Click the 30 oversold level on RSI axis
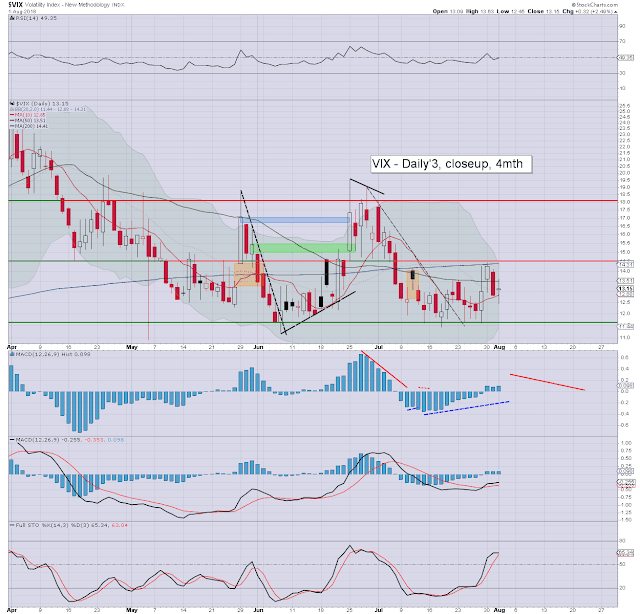The image size is (640, 614). 622,73
